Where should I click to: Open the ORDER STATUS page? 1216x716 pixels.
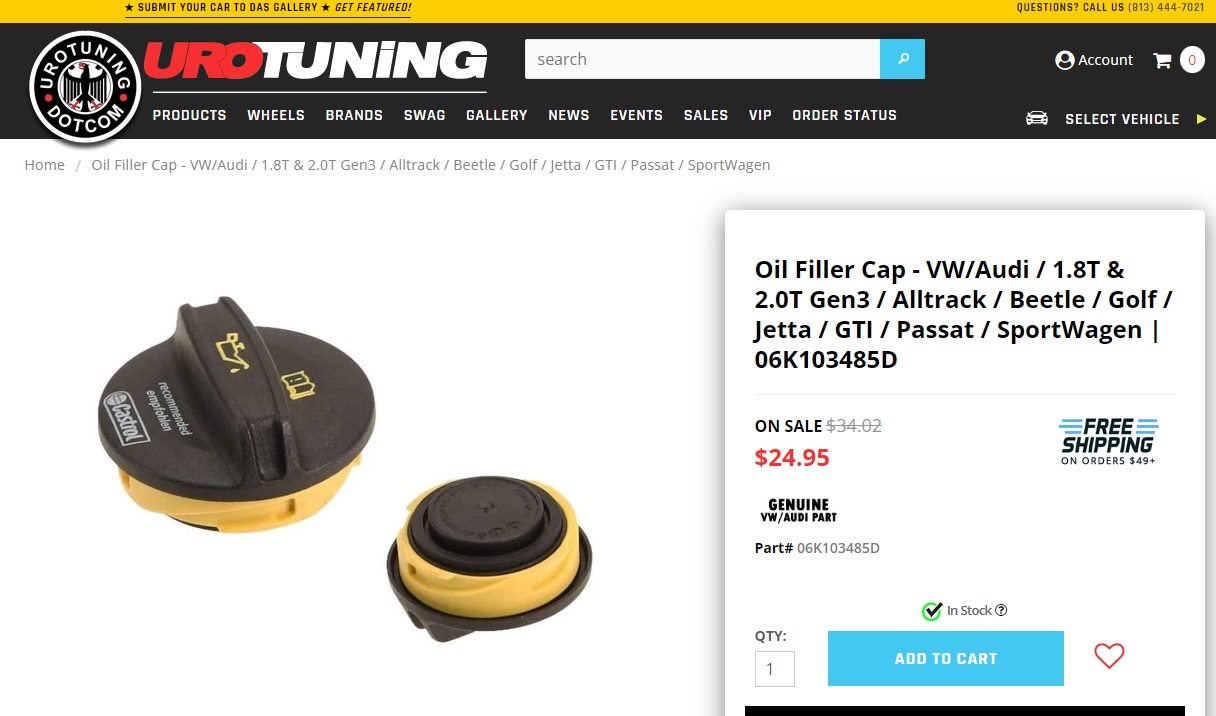844,115
